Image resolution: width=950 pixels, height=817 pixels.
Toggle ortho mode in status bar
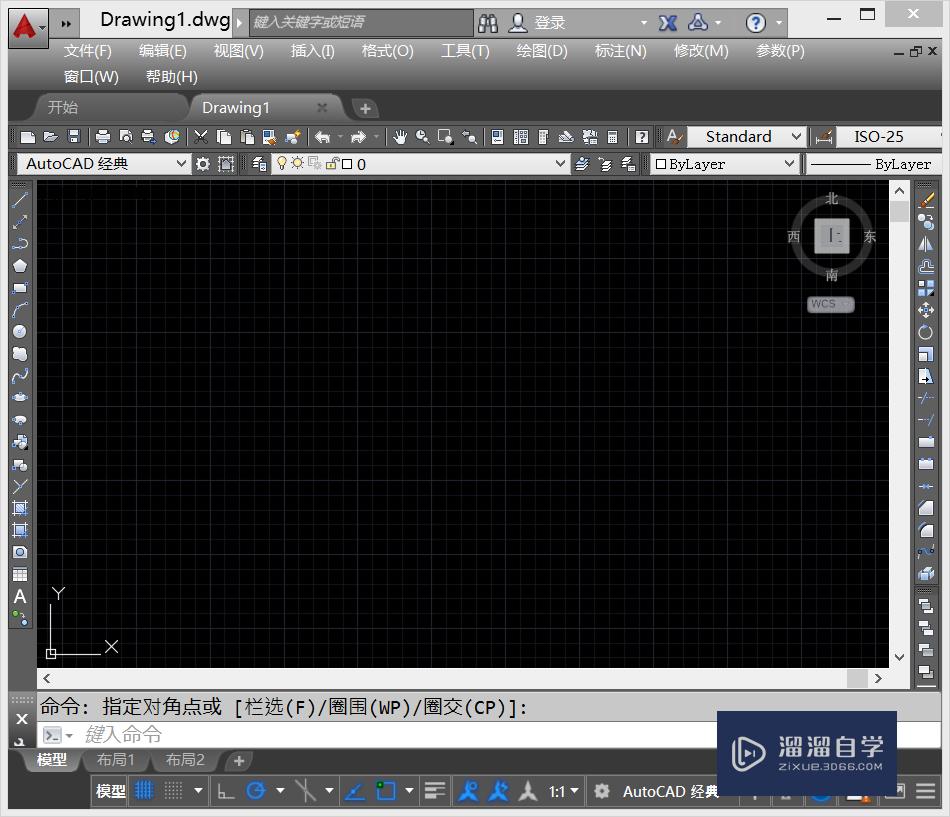[226, 791]
